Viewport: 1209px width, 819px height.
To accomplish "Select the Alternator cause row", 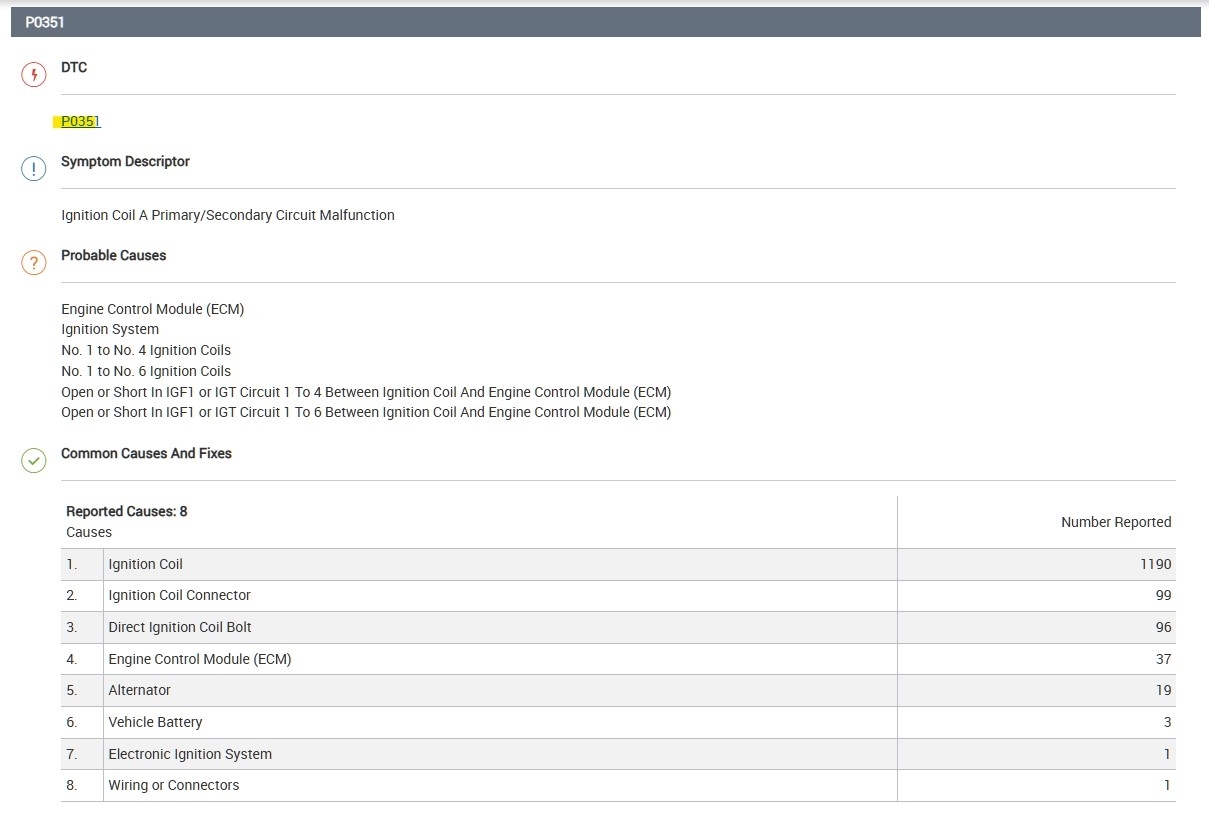I will click(618, 691).
